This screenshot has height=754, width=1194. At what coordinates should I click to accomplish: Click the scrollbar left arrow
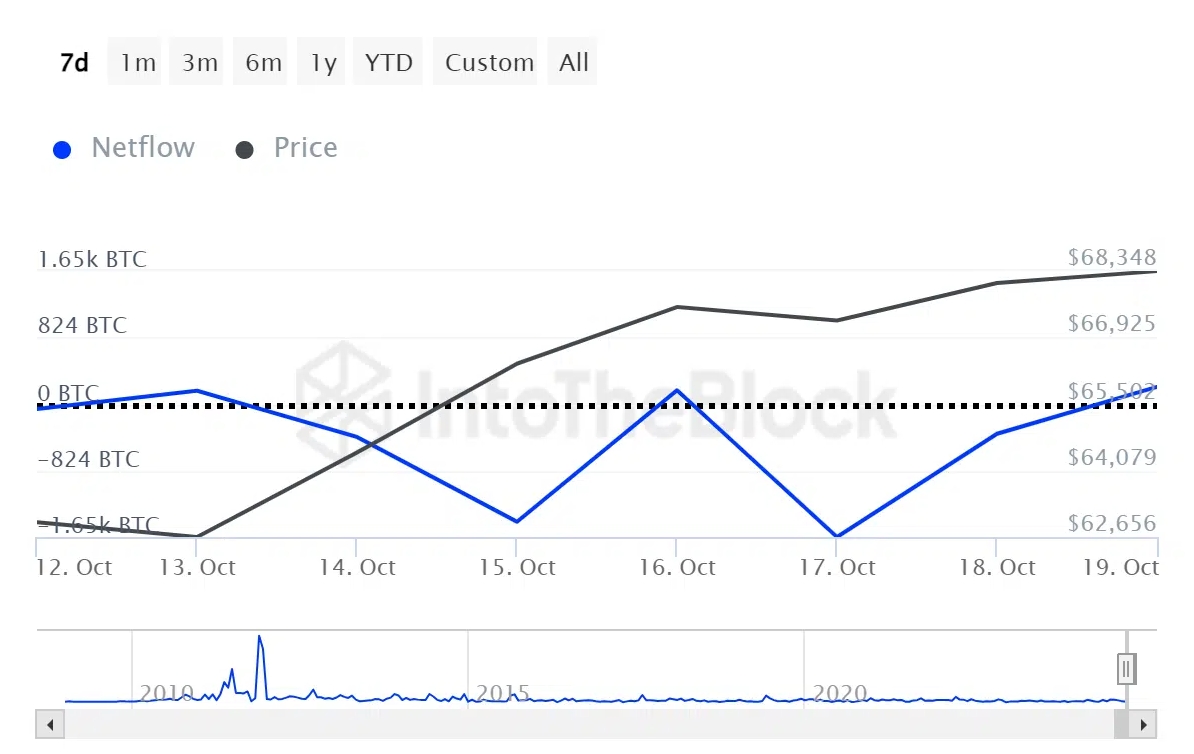[46, 724]
